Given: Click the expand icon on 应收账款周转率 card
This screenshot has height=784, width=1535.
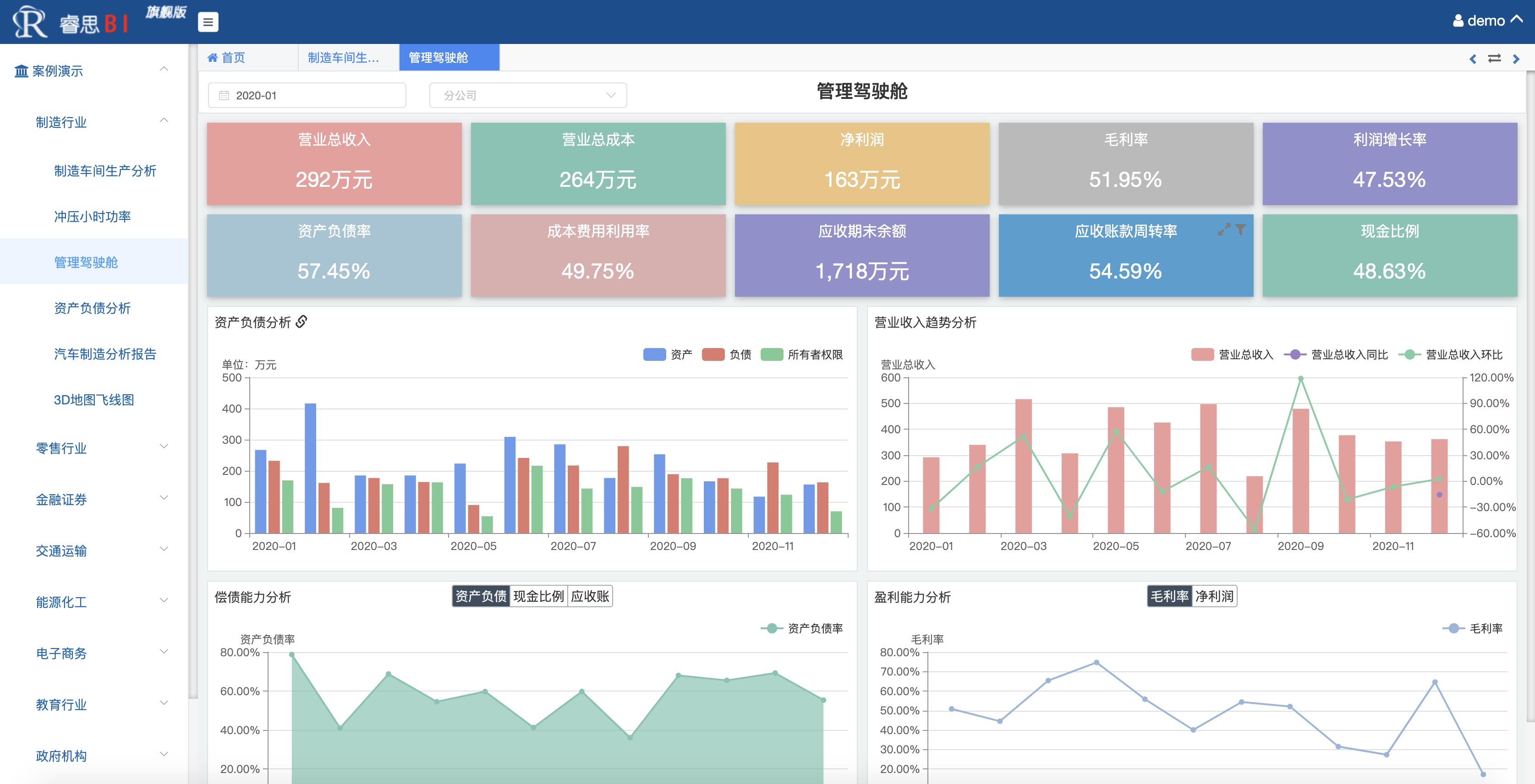Looking at the screenshot, I should [x=1223, y=229].
